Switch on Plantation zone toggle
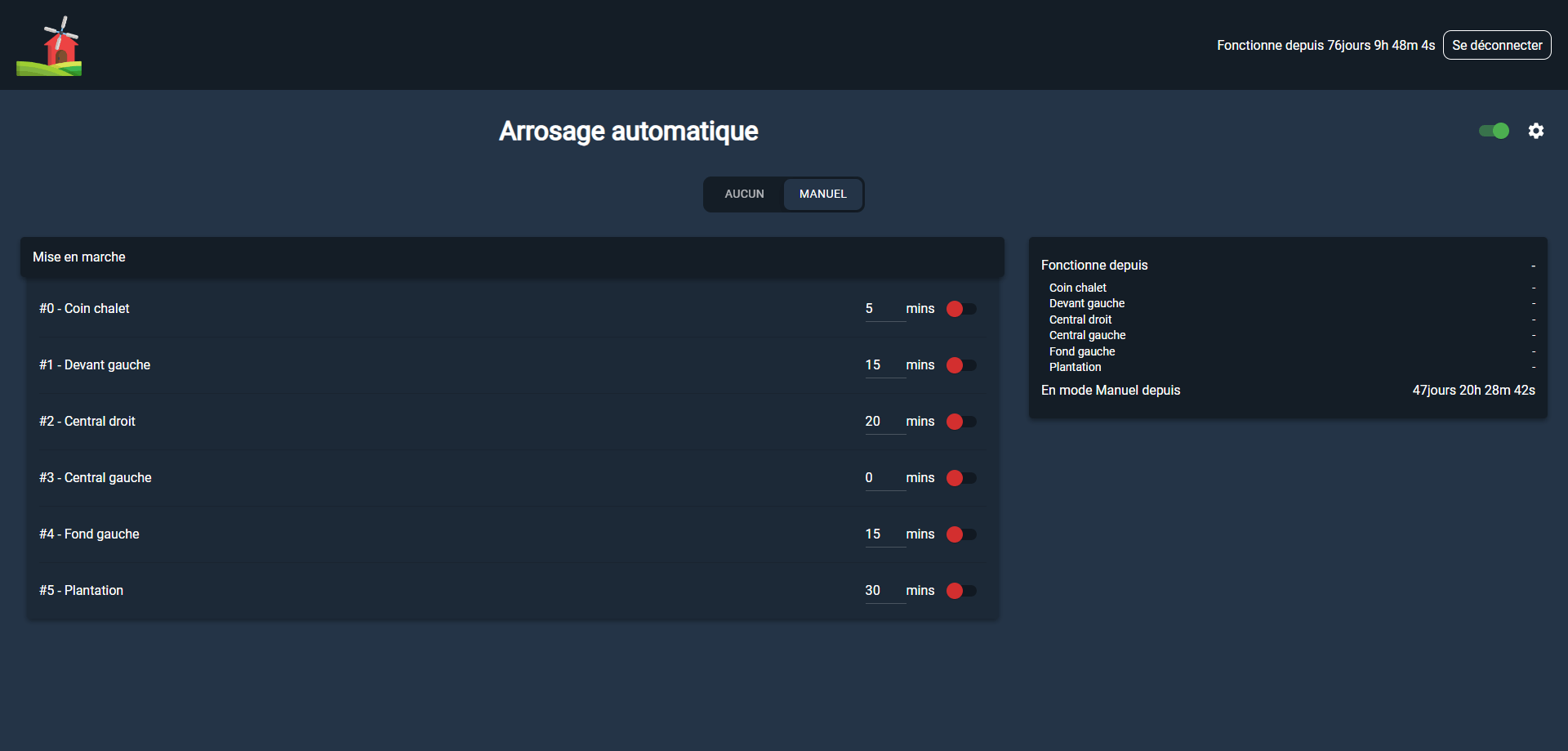 tap(961, 591)
